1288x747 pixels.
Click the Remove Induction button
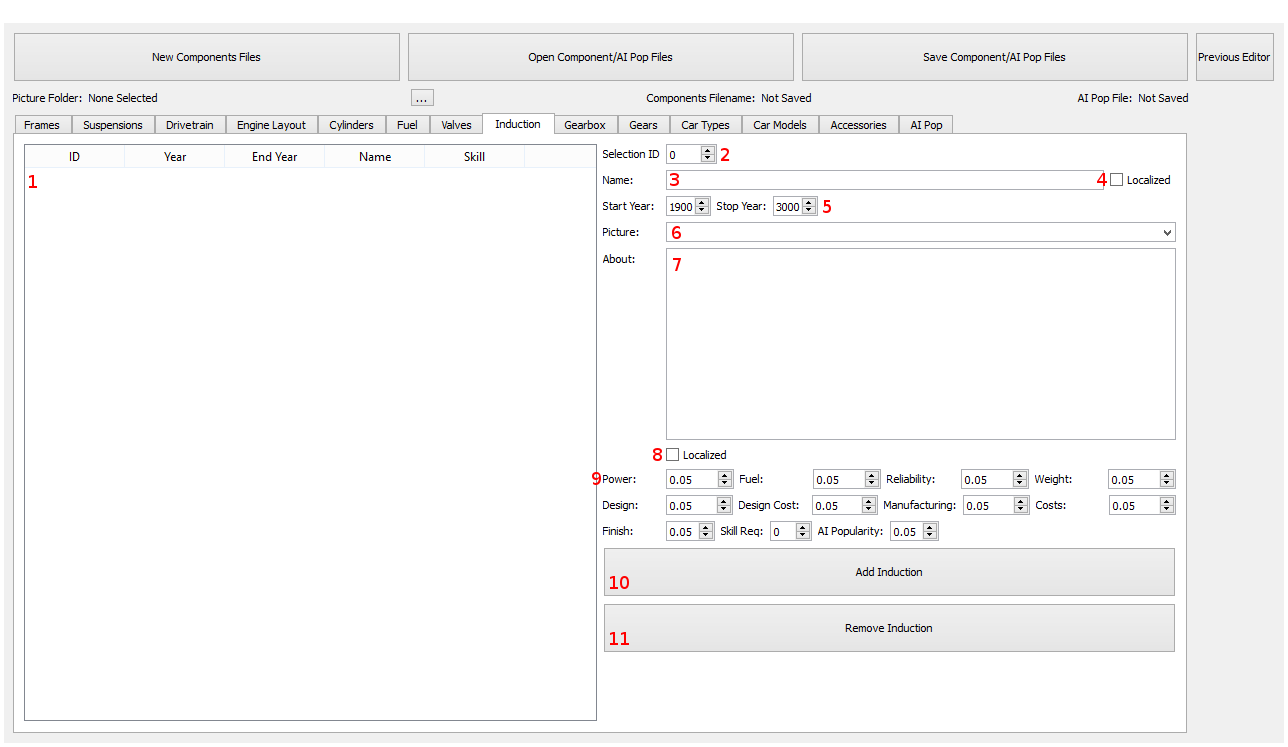pos(888,628)
